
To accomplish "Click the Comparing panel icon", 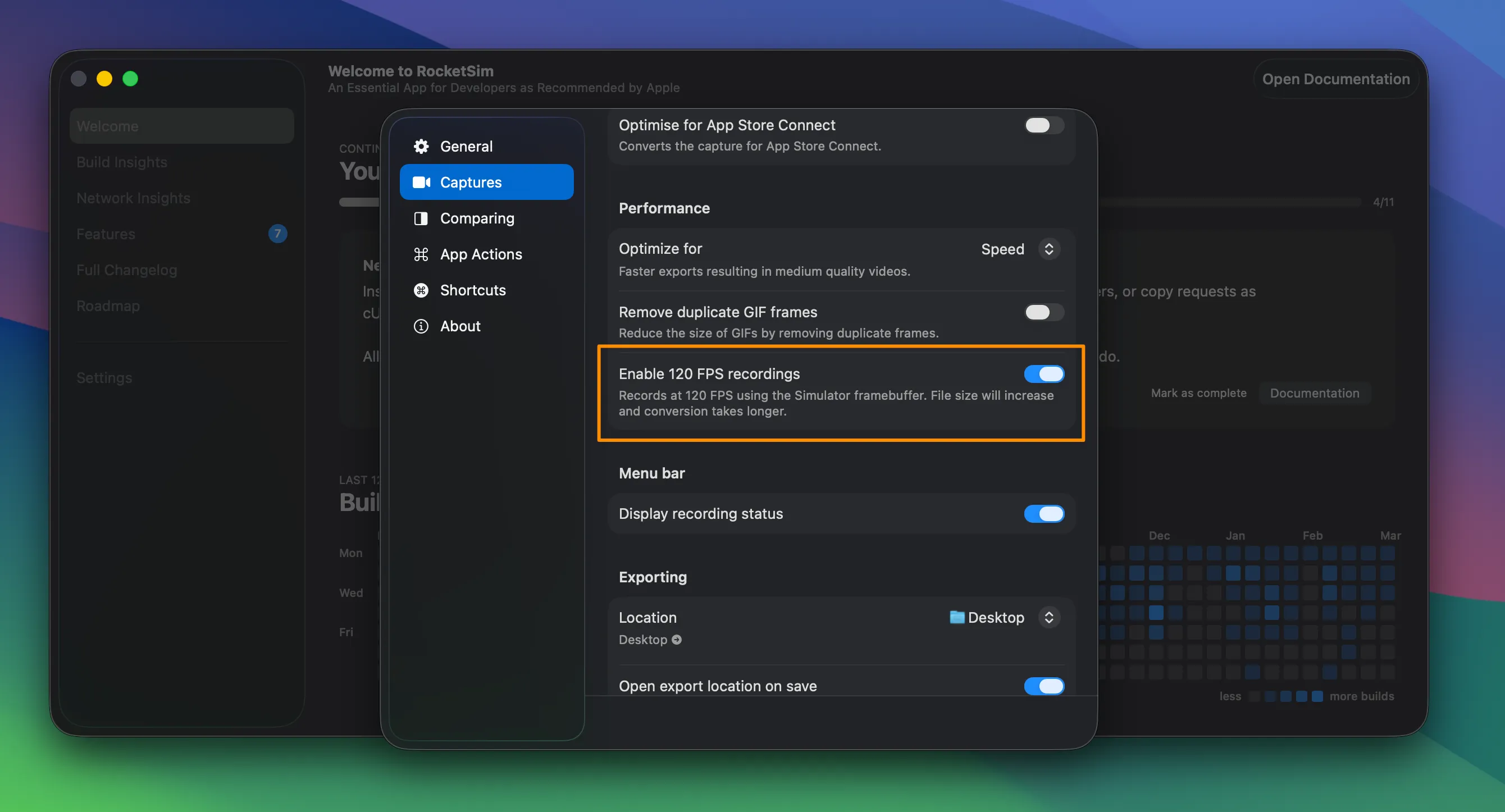I will point(421,218).
